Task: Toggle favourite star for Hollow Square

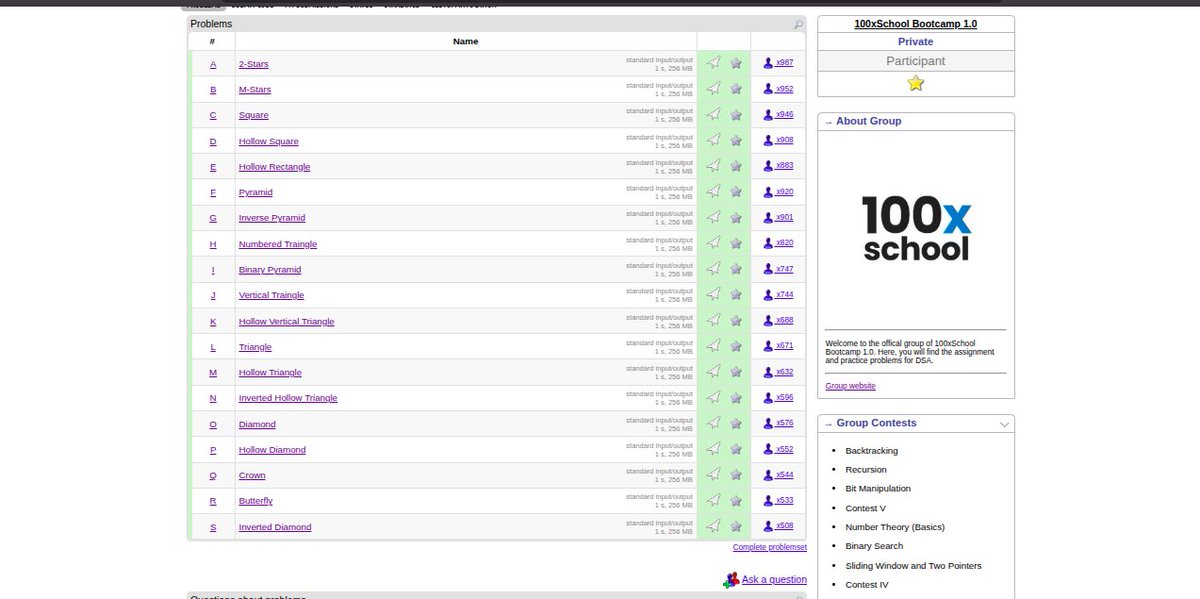Action: 736,140
